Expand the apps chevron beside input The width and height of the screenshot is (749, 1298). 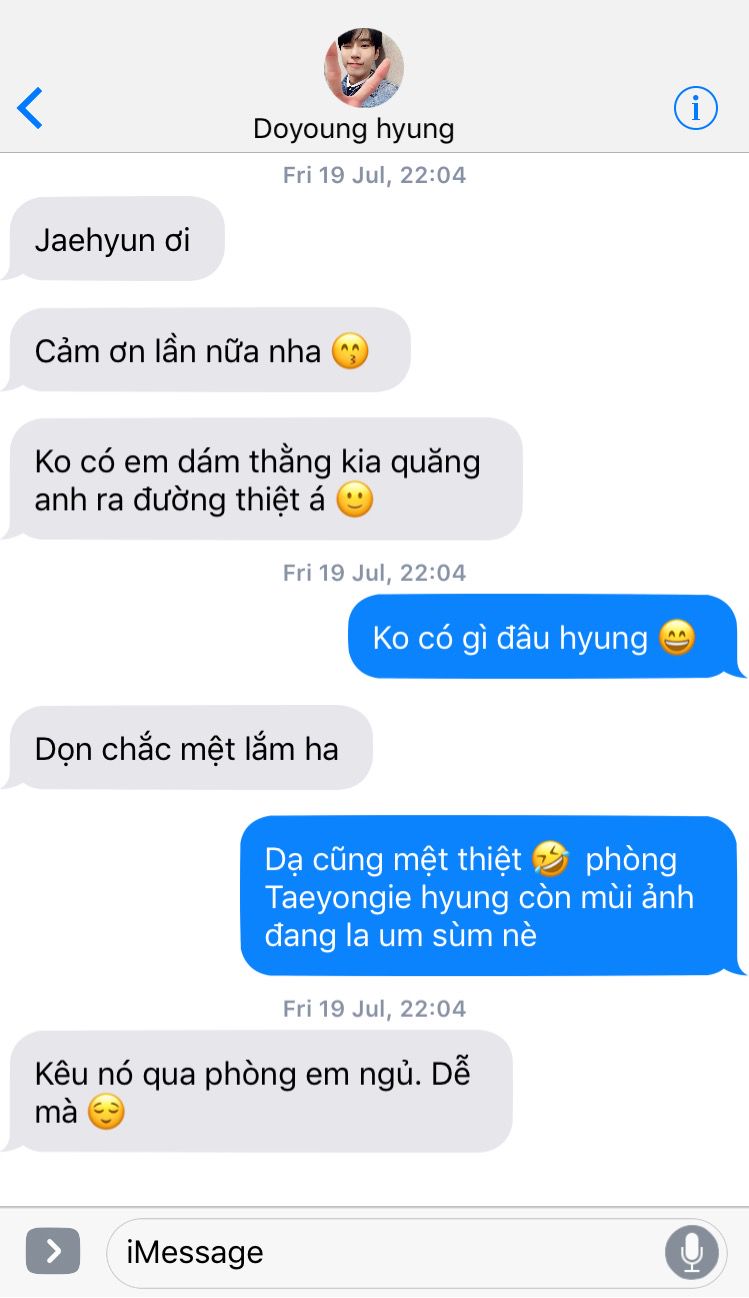pyautogui.click(x=53, y=1250)
